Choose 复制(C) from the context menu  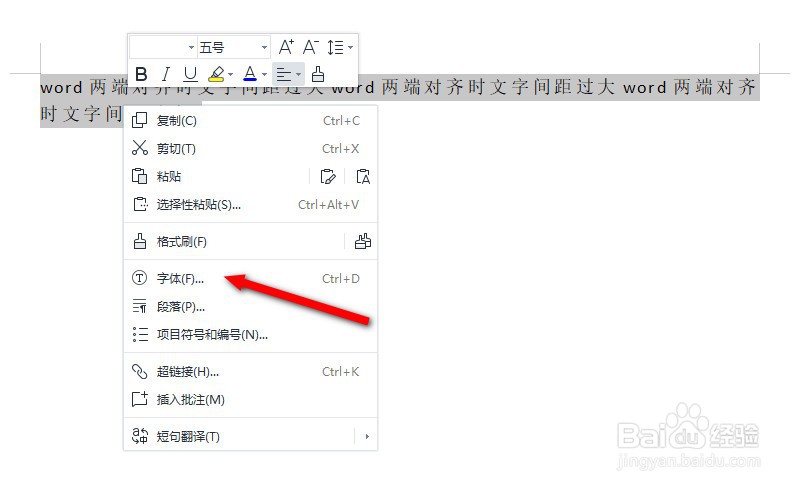[251, 120]
